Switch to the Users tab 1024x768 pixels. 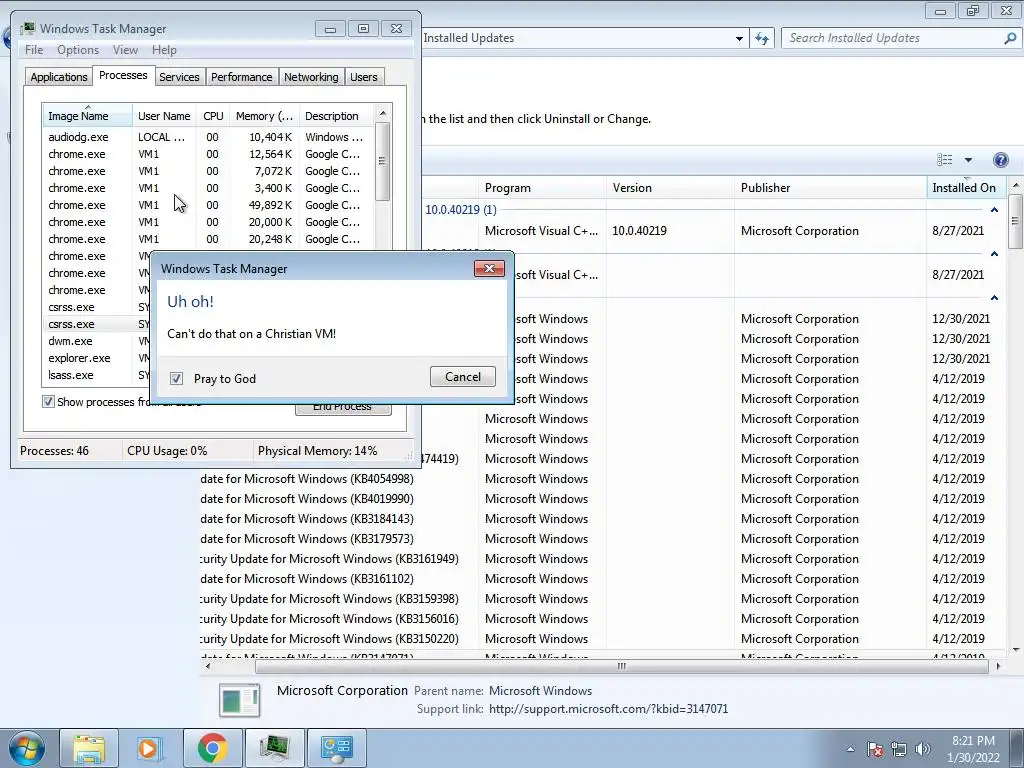[364, 77]
